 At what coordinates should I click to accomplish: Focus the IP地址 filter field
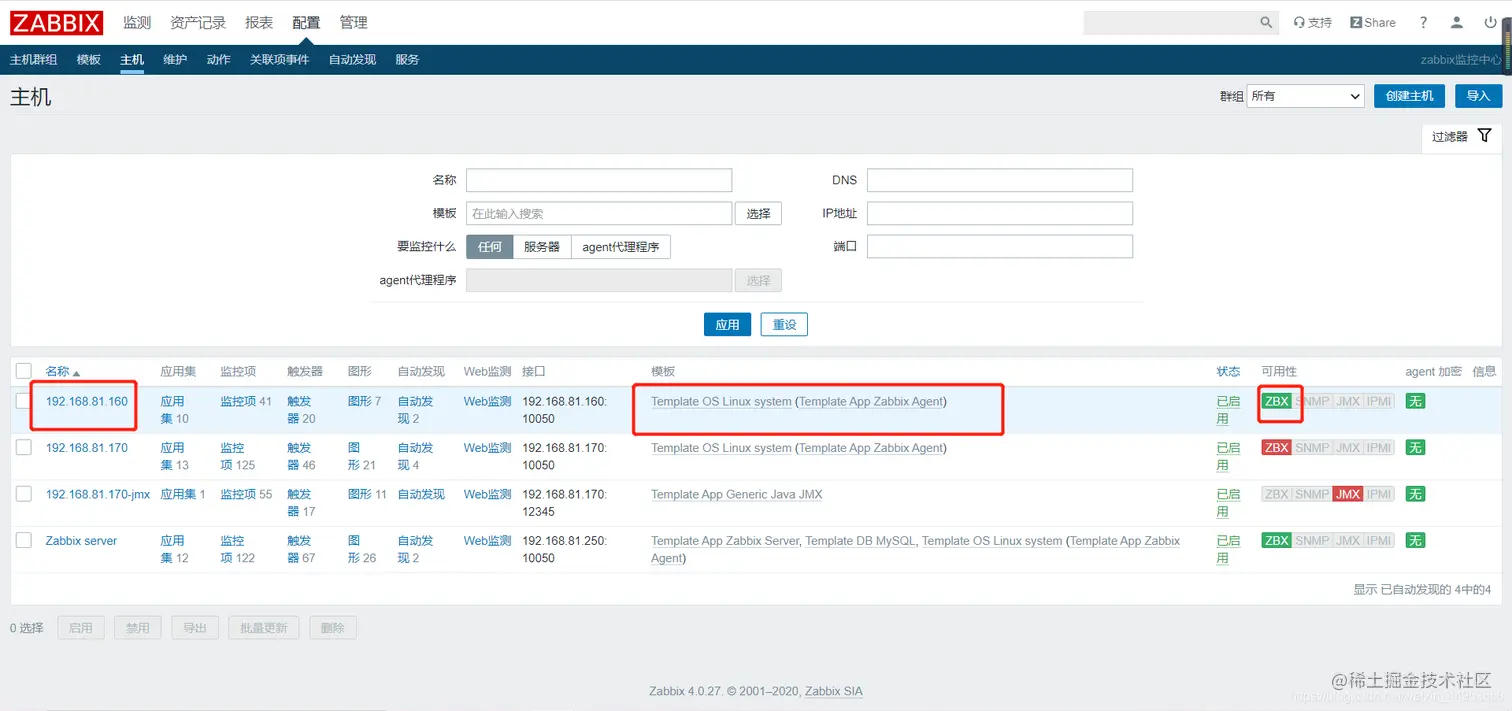tap(1000, 213)
